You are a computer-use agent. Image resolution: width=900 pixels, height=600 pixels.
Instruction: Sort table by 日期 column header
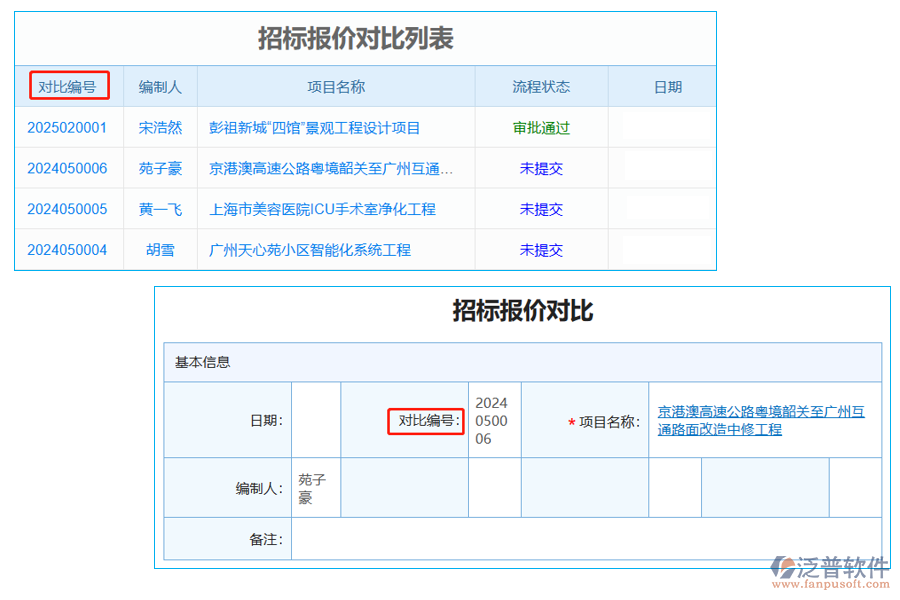click(x=667, y=86)
